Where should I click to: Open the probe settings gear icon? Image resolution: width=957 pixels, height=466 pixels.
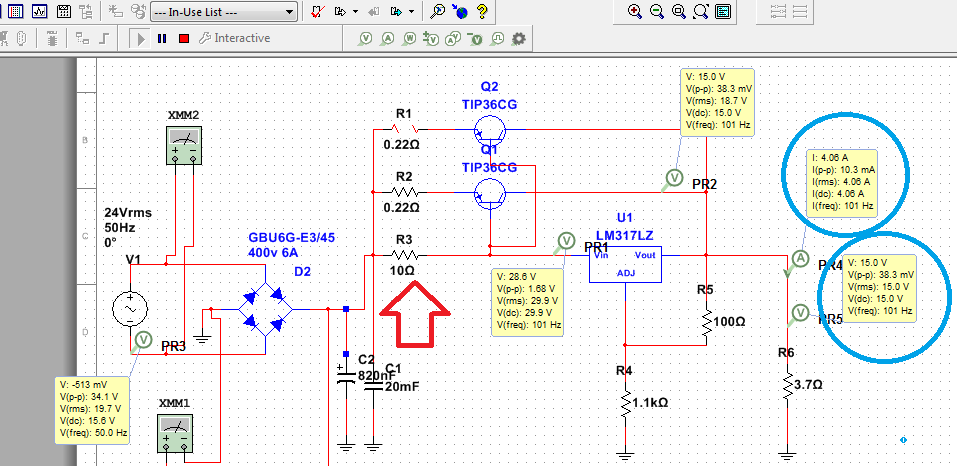pos(519,38)
